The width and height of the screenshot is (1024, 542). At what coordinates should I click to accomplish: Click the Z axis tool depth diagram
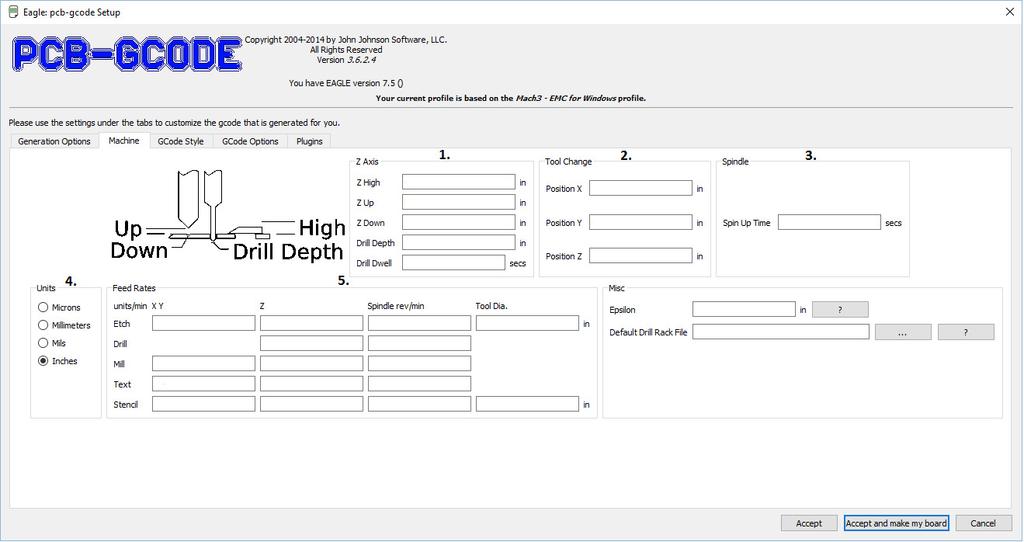pyautogui.click(x=229, y=215)
